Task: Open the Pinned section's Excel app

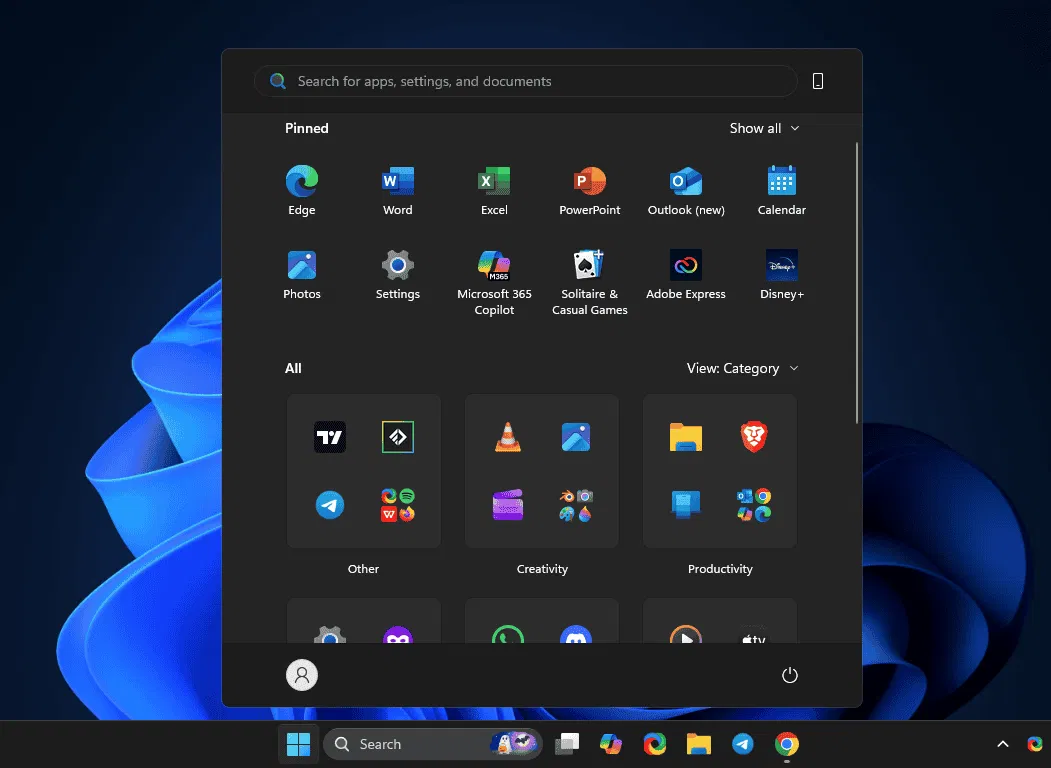Action: [x=493, y=183]
